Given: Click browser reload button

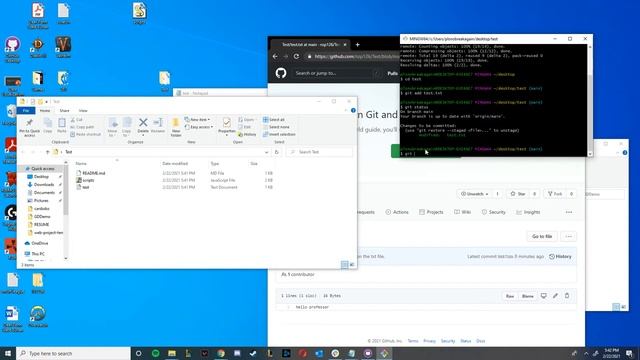Looking at the screenshot, I should [296, 56].
